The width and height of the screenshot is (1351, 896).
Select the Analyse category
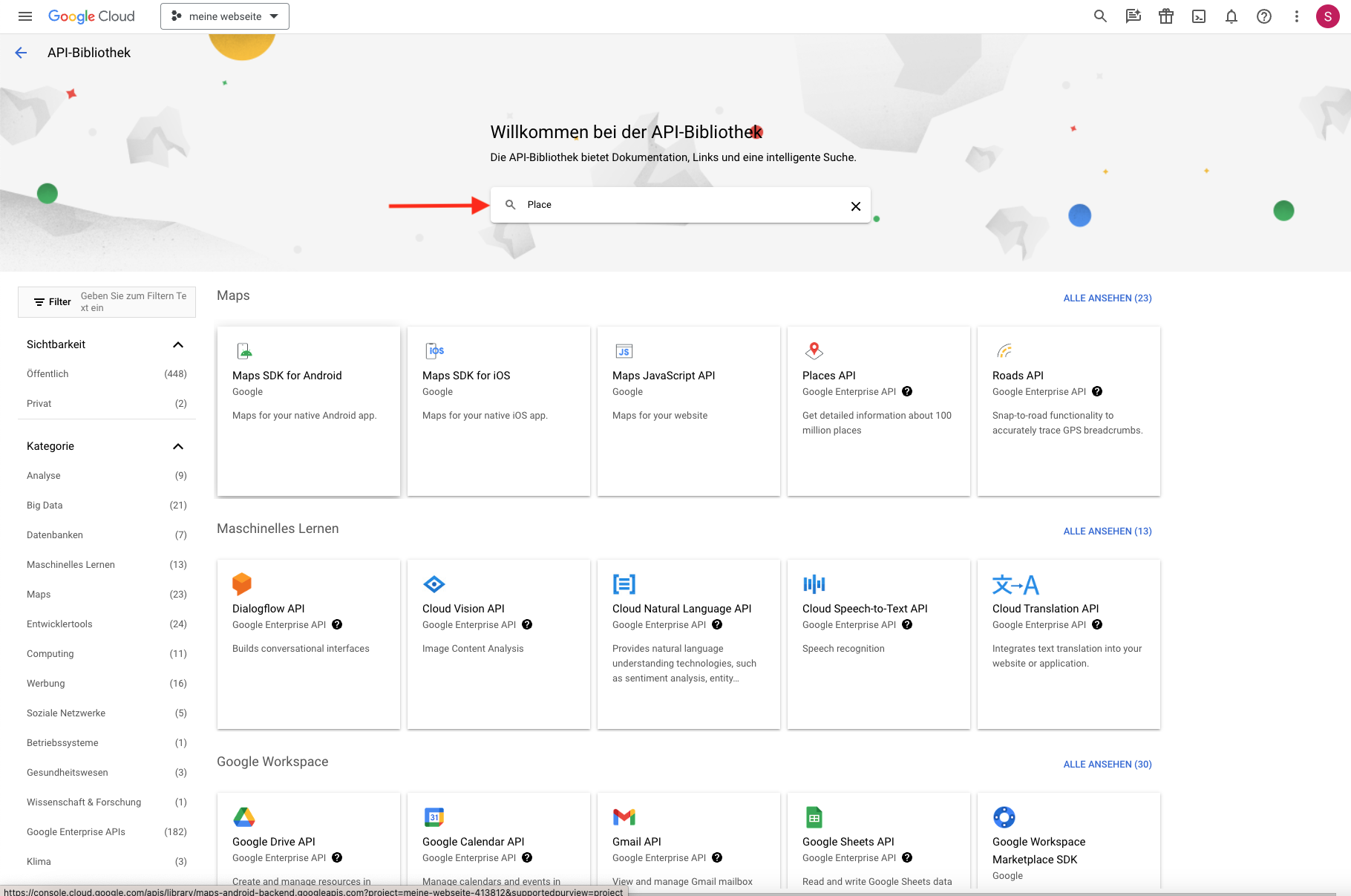(107, 476)
